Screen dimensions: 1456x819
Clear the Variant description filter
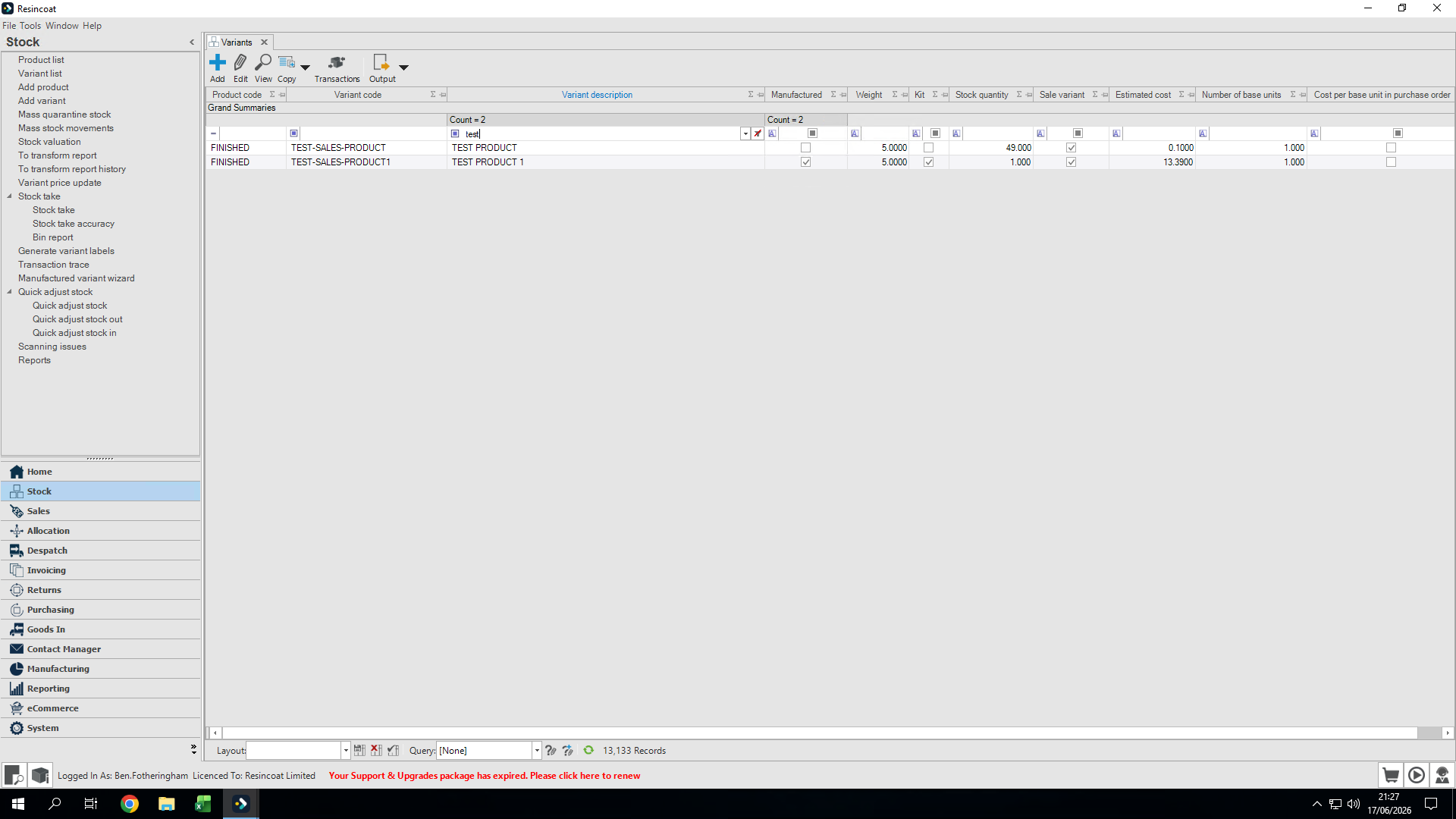point(758,133)
